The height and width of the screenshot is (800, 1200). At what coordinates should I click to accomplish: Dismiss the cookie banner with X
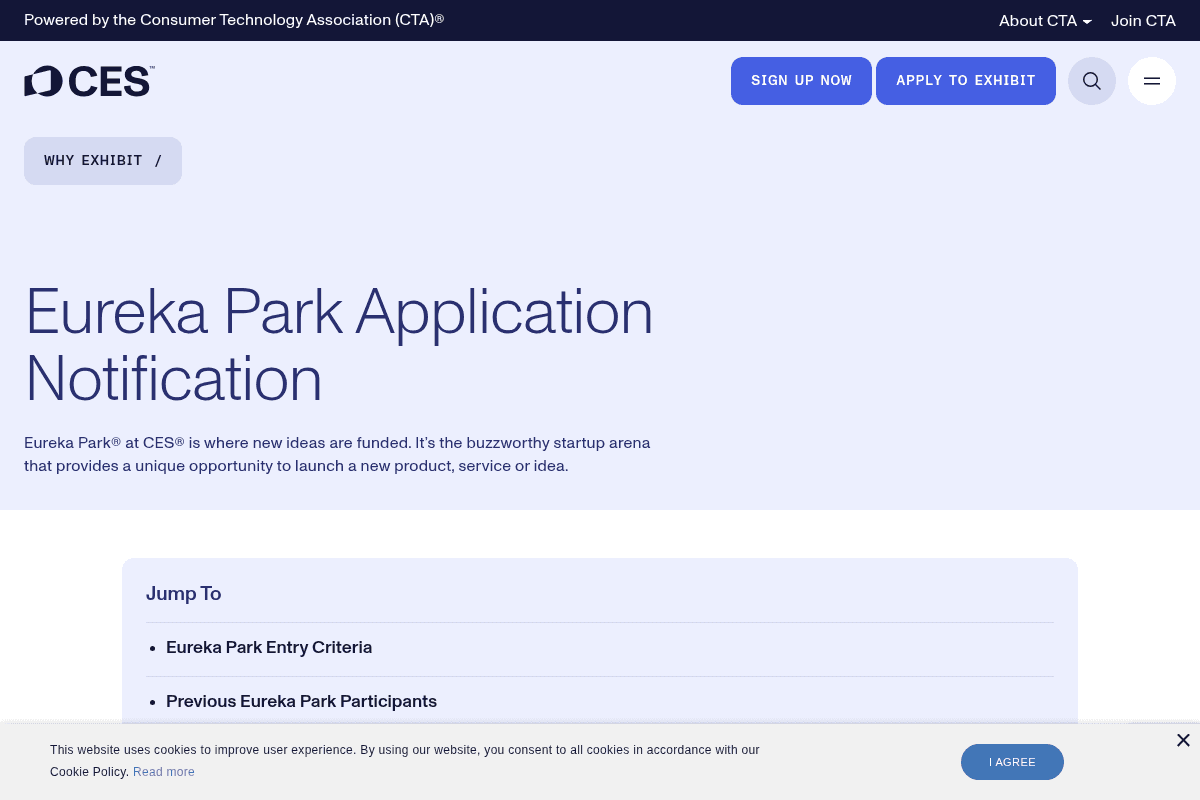coord(1183,740)
